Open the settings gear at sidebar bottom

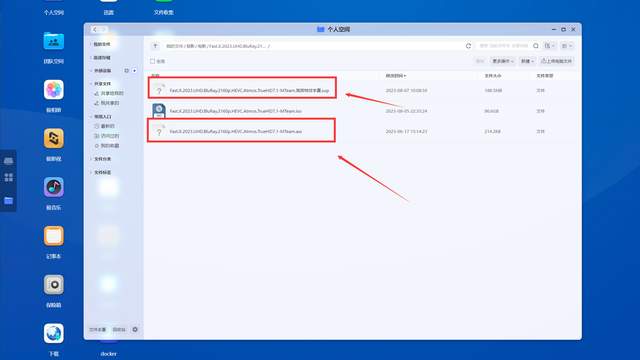(x=135, y=329)
